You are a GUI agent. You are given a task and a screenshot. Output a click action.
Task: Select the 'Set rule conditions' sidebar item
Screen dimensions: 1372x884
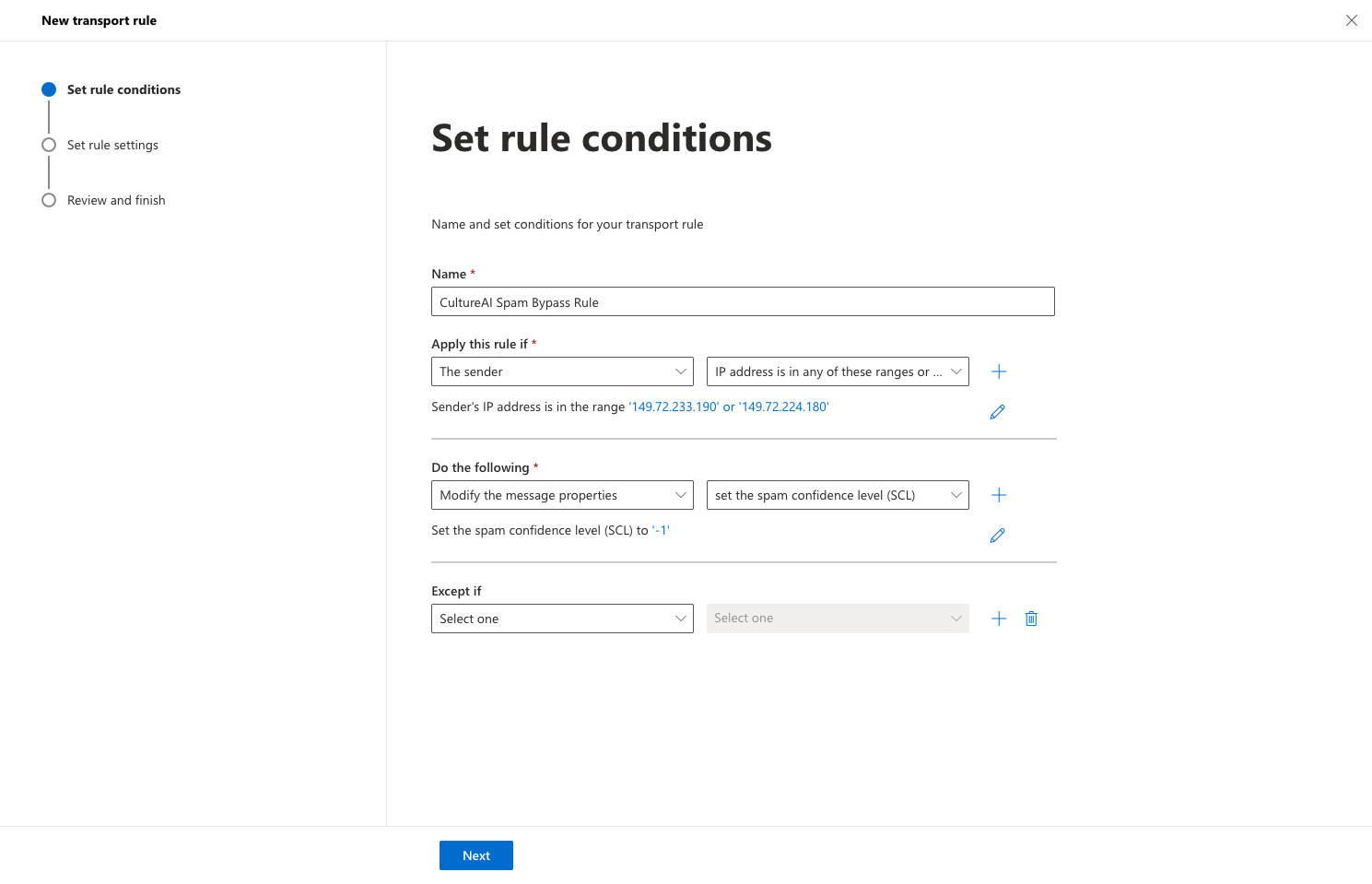(x=123, y=88)
